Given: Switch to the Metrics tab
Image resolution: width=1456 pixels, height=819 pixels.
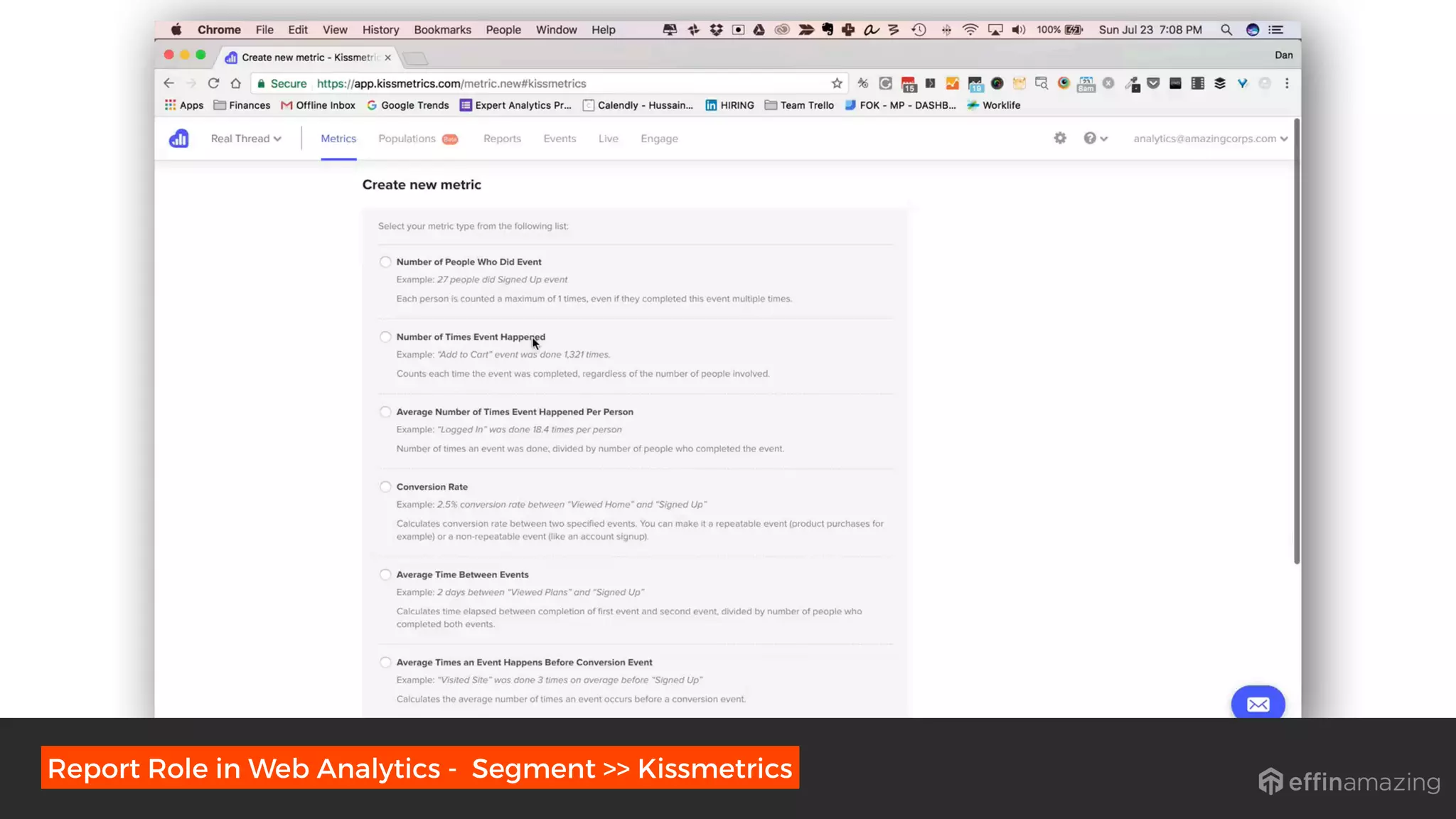Looking at the screenshot, I should click(x=338, y=139).
